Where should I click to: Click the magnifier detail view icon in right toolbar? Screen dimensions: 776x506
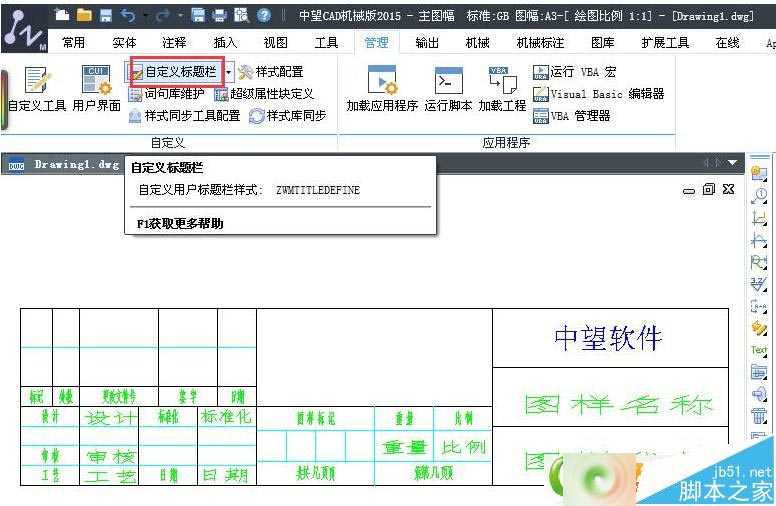pyautogui.click(x=759, y=196)
